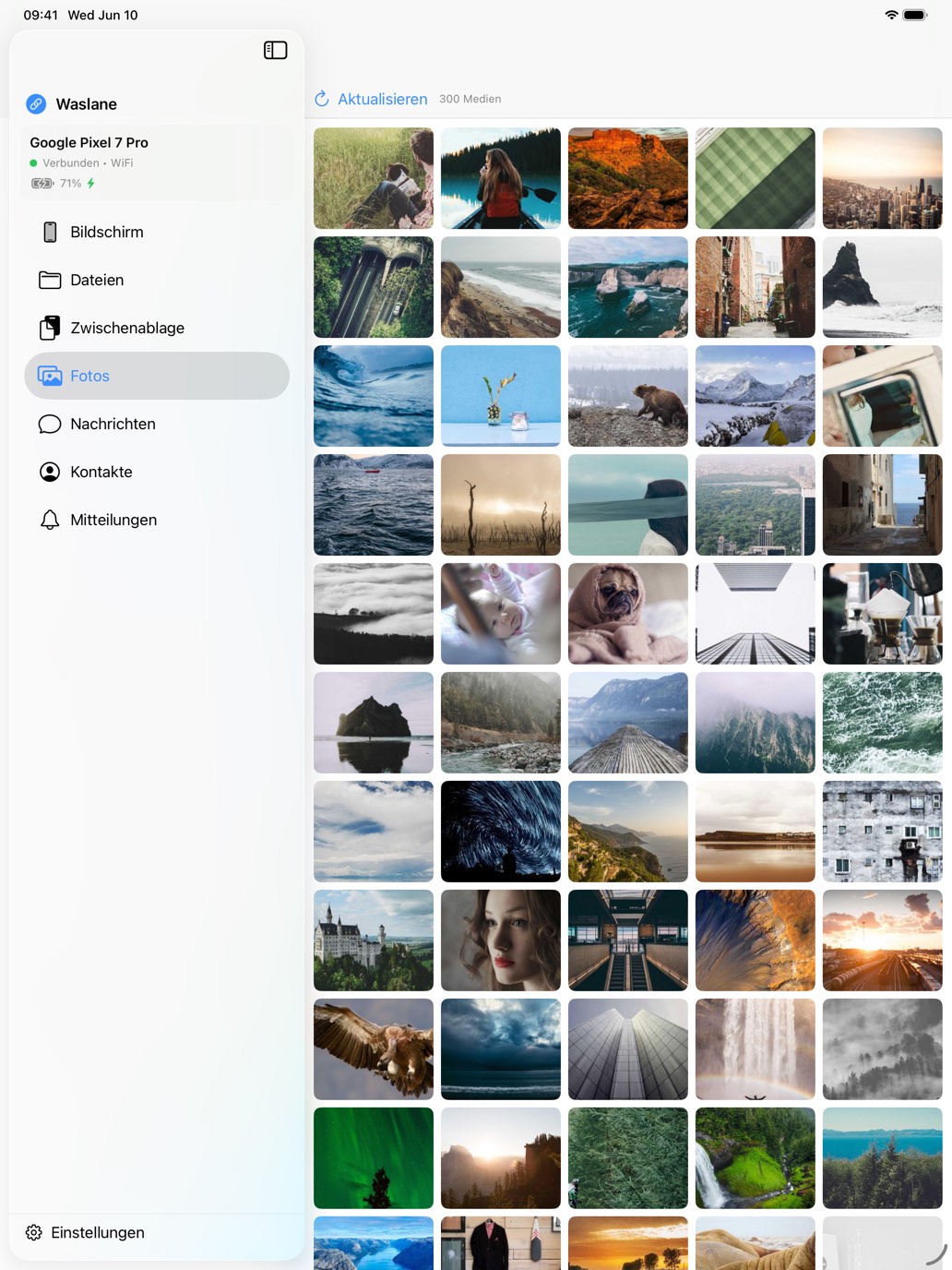Viewport: 952px width, 1270px height.
Task: Open the plant vase on blue background photo
Action: [501, 396]
